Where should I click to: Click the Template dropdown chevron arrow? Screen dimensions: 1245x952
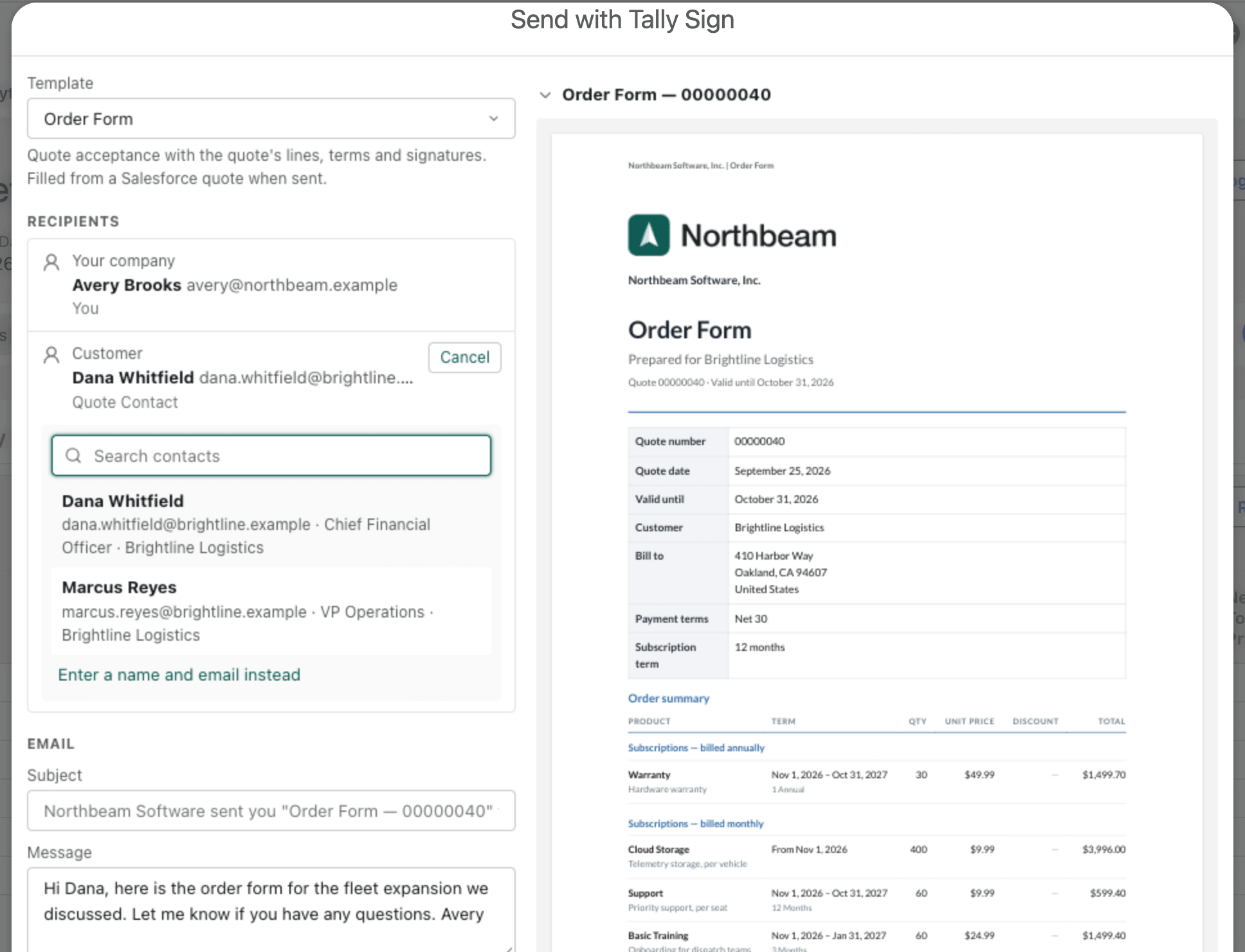tap(493, 118)
